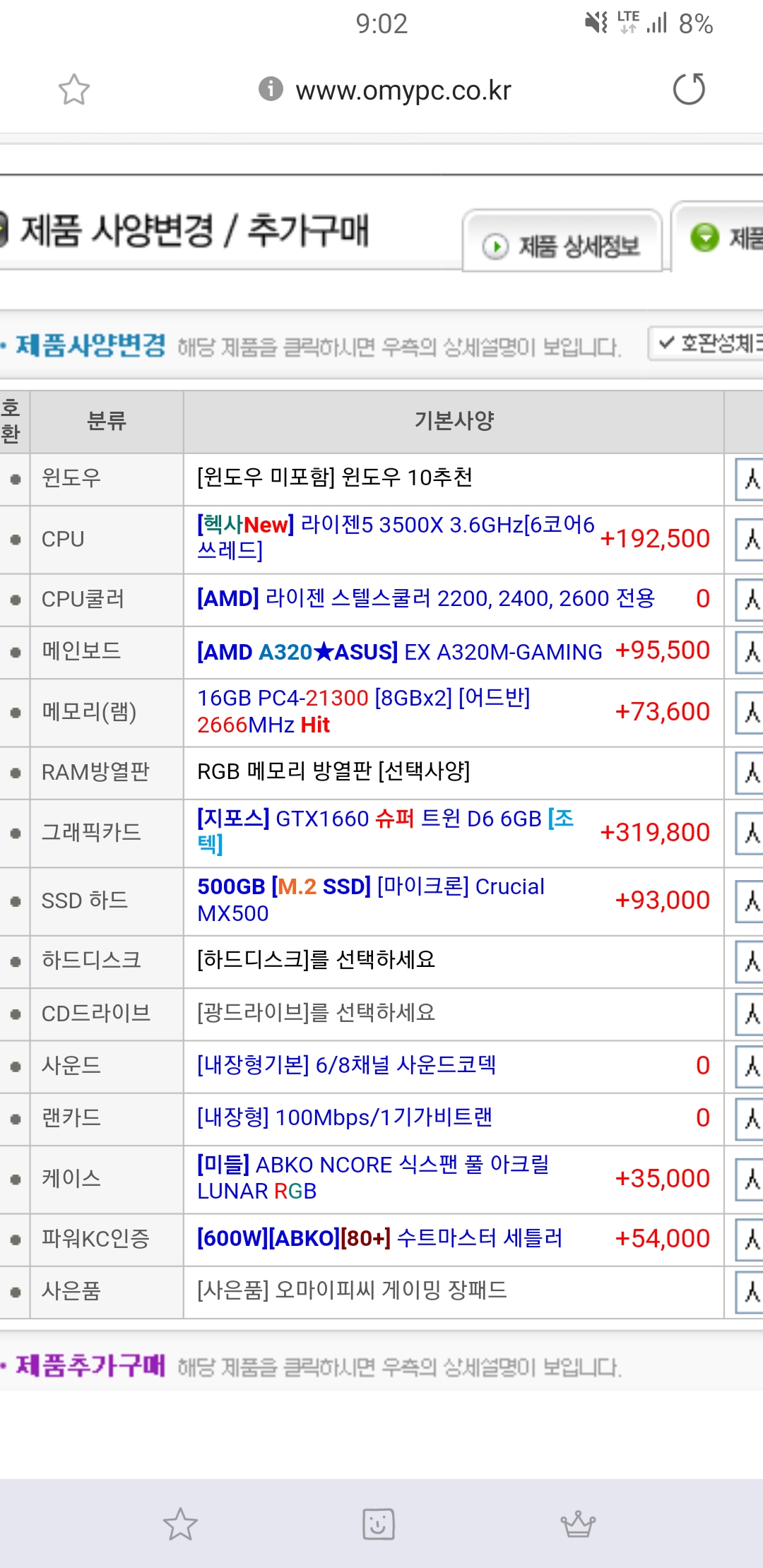Click the +73,600 memory price
This screenshot has width=763, height=1568.
pyautogui.click(x=663, y=711)
